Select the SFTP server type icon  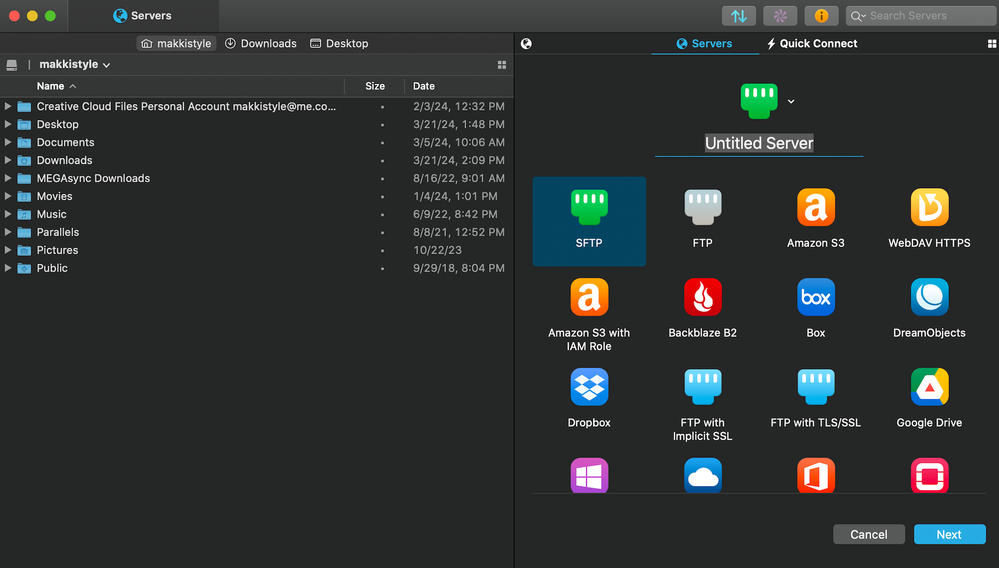tap(589, 208)
